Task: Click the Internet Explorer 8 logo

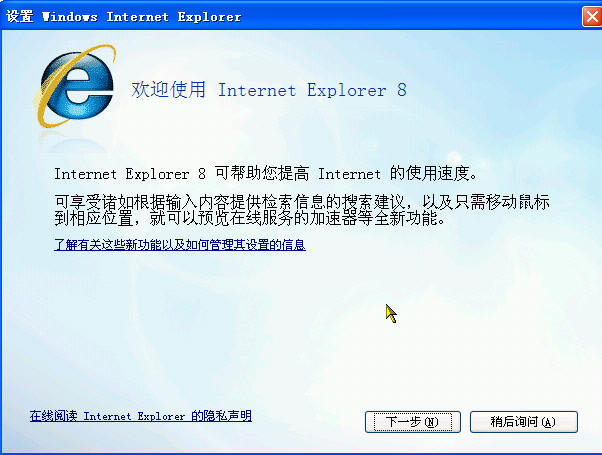Action: click(x=75, y=86)
